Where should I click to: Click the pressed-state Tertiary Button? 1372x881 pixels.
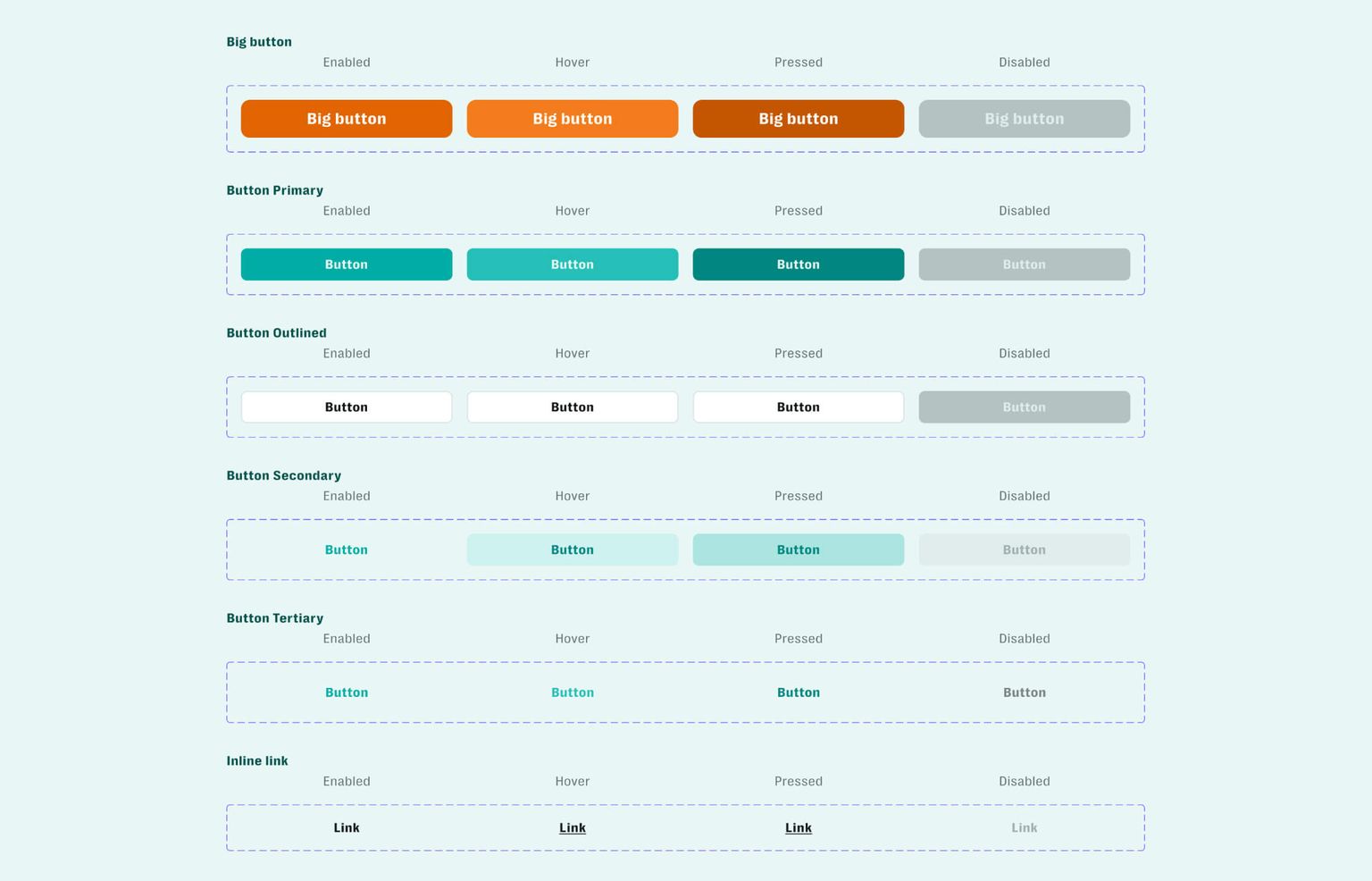pos(799,692)
